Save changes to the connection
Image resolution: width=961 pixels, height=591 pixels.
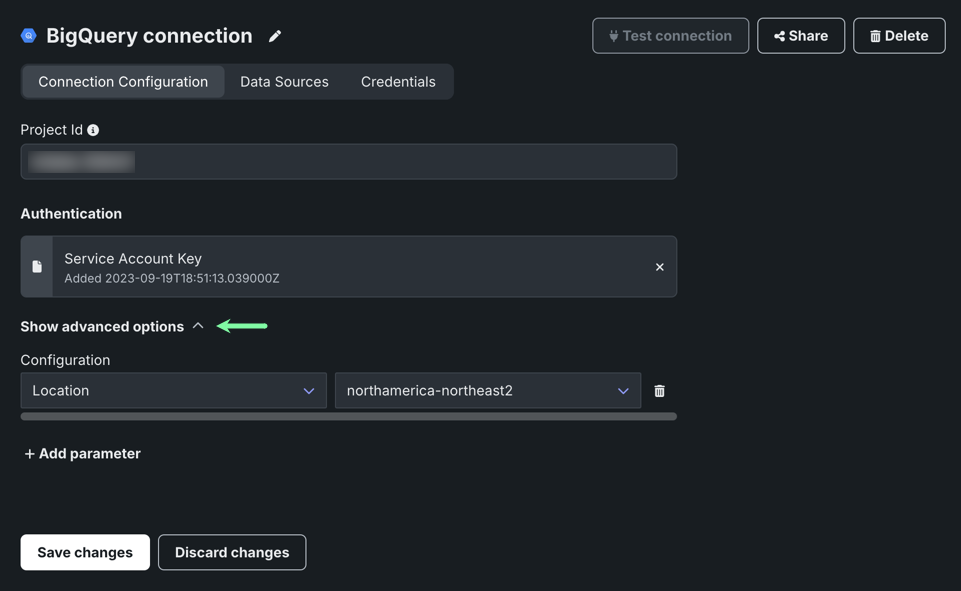click(85, 552)
